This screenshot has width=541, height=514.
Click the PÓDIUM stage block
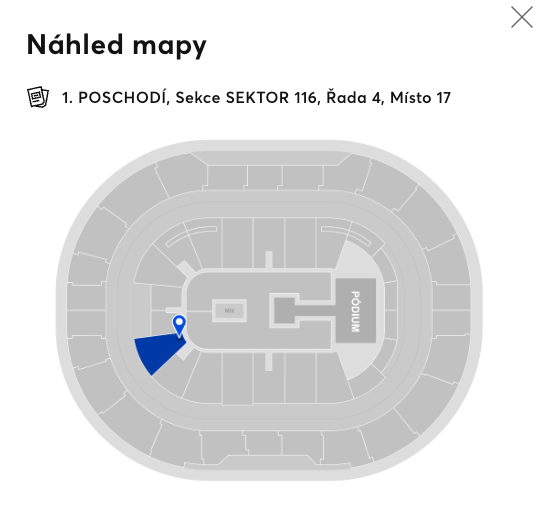(356, 310)
